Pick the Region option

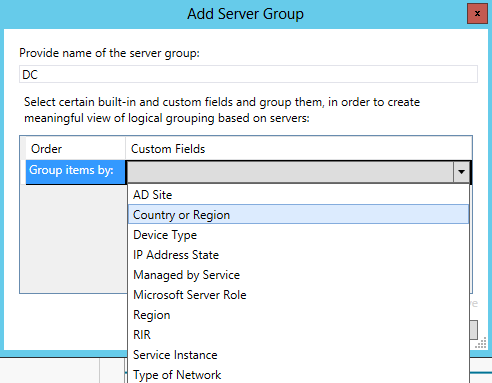click(298, 315)
